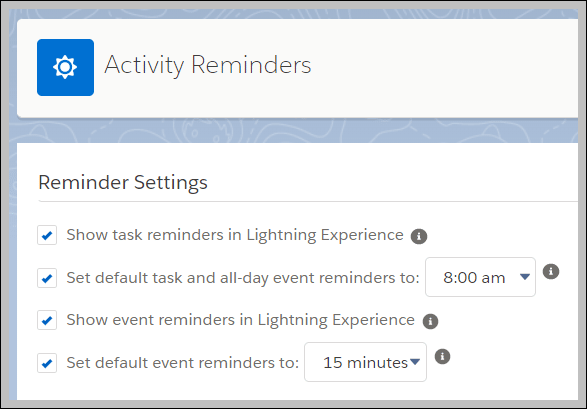Toggle Set default task and all-day event reminders checkbox
The image size is (587, 409).
coord(47,278)
